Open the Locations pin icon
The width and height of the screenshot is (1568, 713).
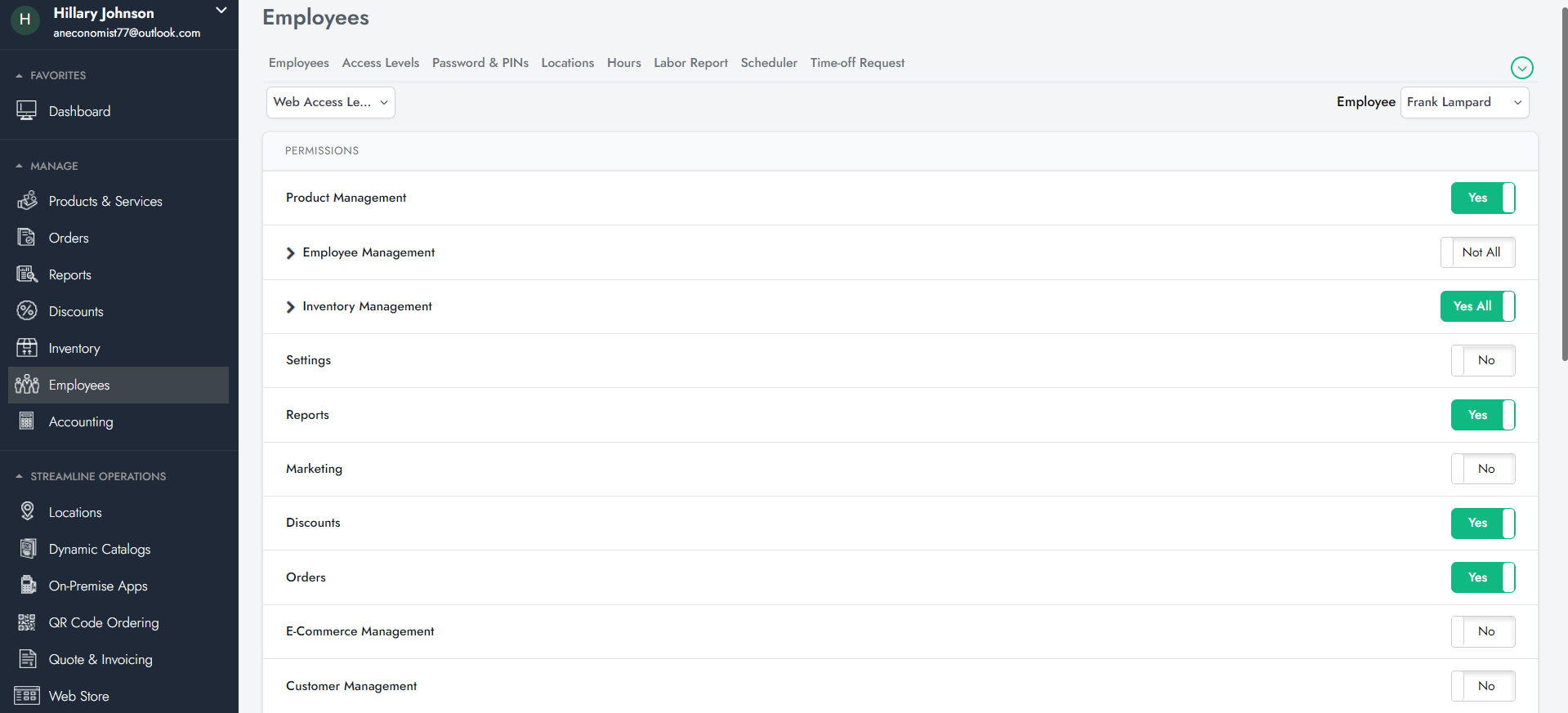coord(27,512)
